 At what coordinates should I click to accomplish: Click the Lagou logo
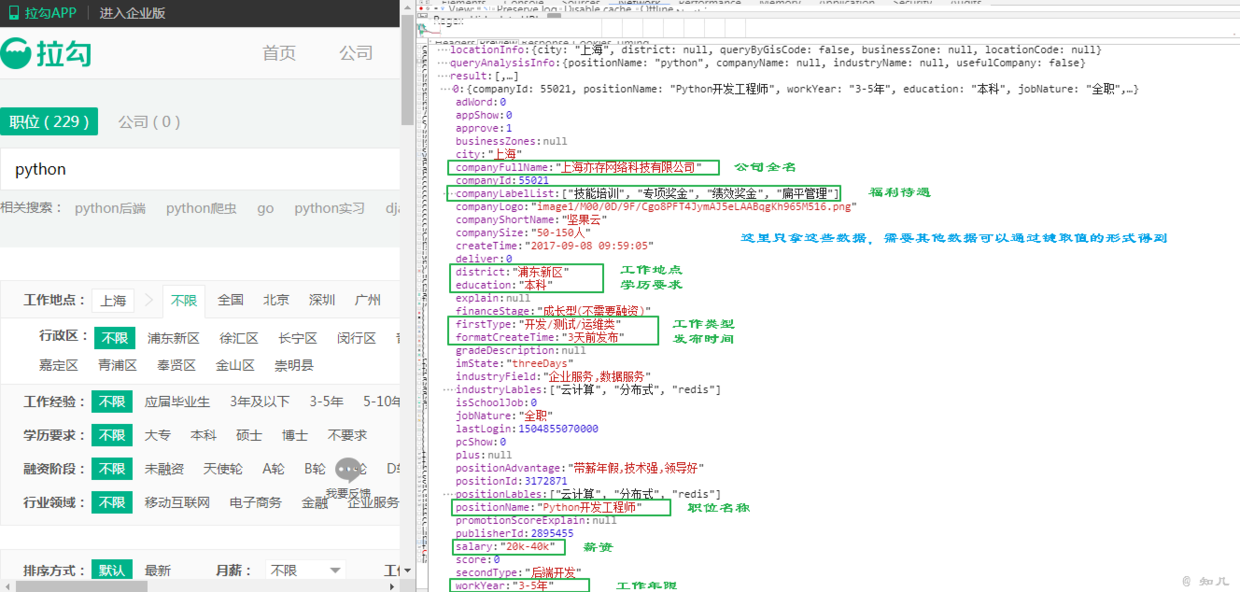(x=46, y=53)
